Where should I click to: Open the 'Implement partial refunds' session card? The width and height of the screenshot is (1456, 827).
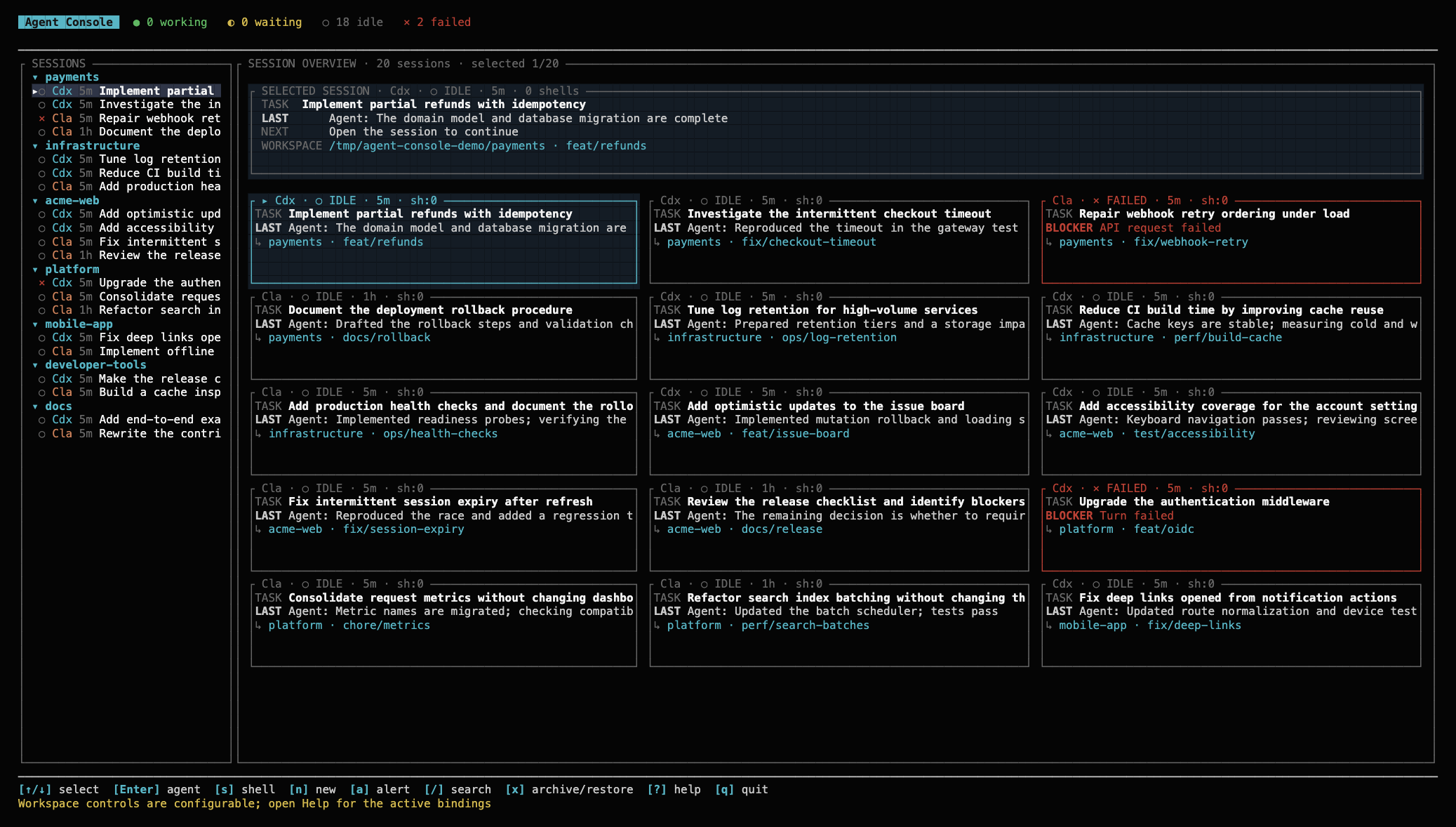(443, 242)
